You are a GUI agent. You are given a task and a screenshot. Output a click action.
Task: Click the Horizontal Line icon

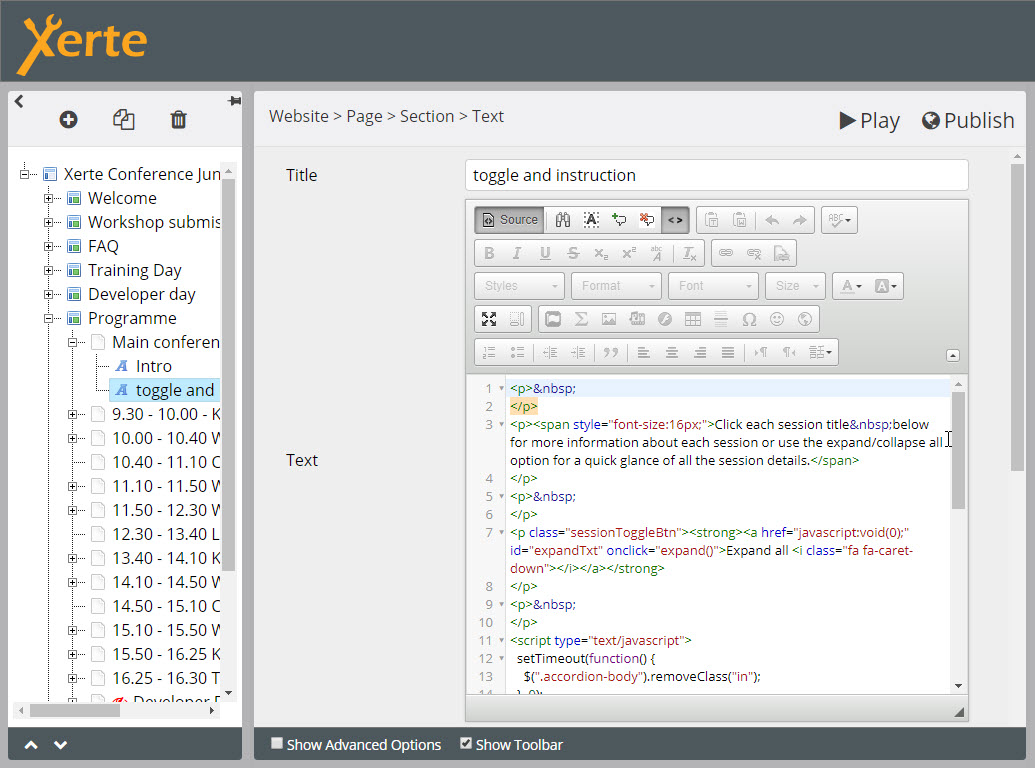point(721,319)
